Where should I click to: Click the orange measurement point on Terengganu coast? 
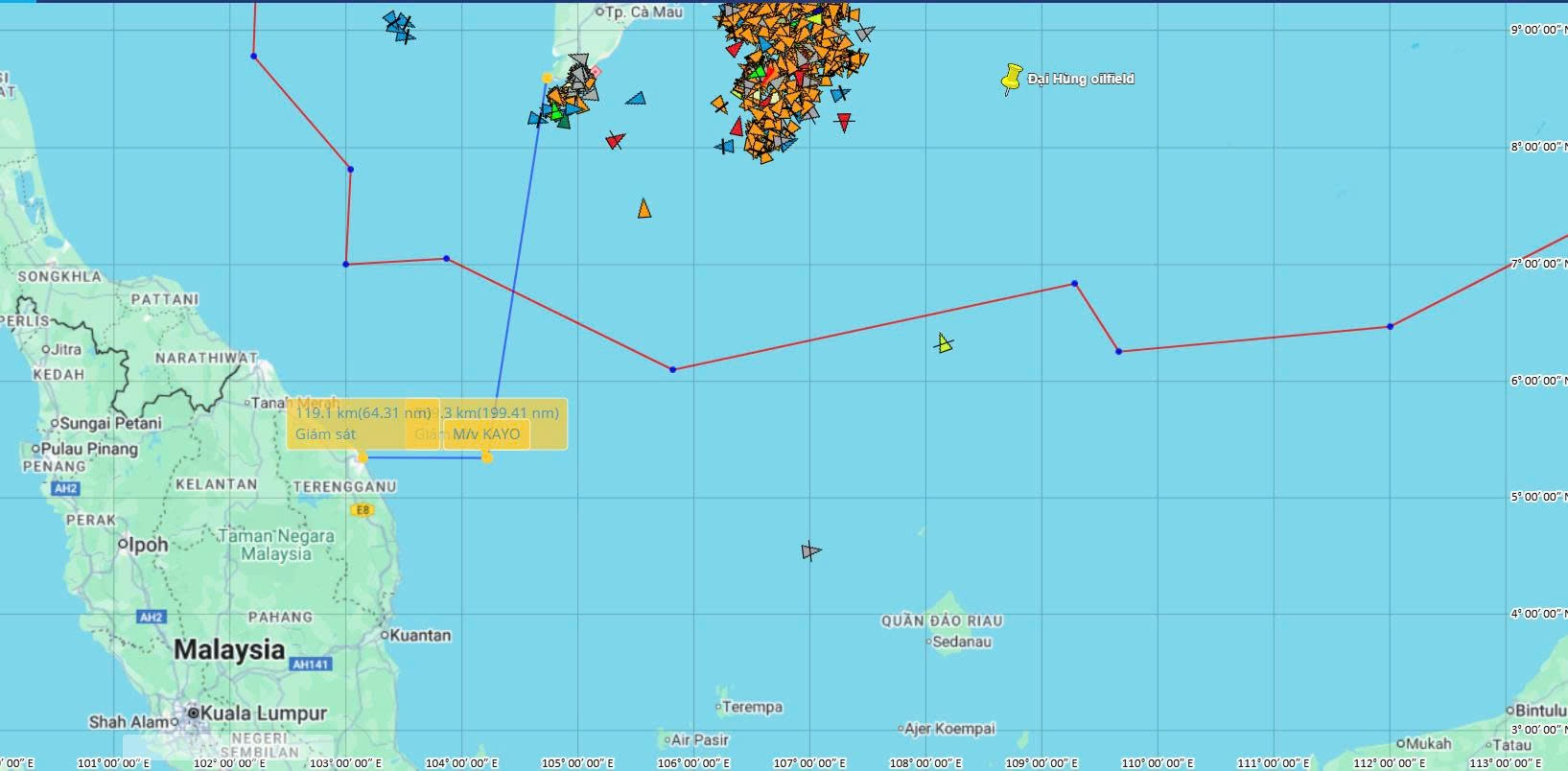[362, 457]
